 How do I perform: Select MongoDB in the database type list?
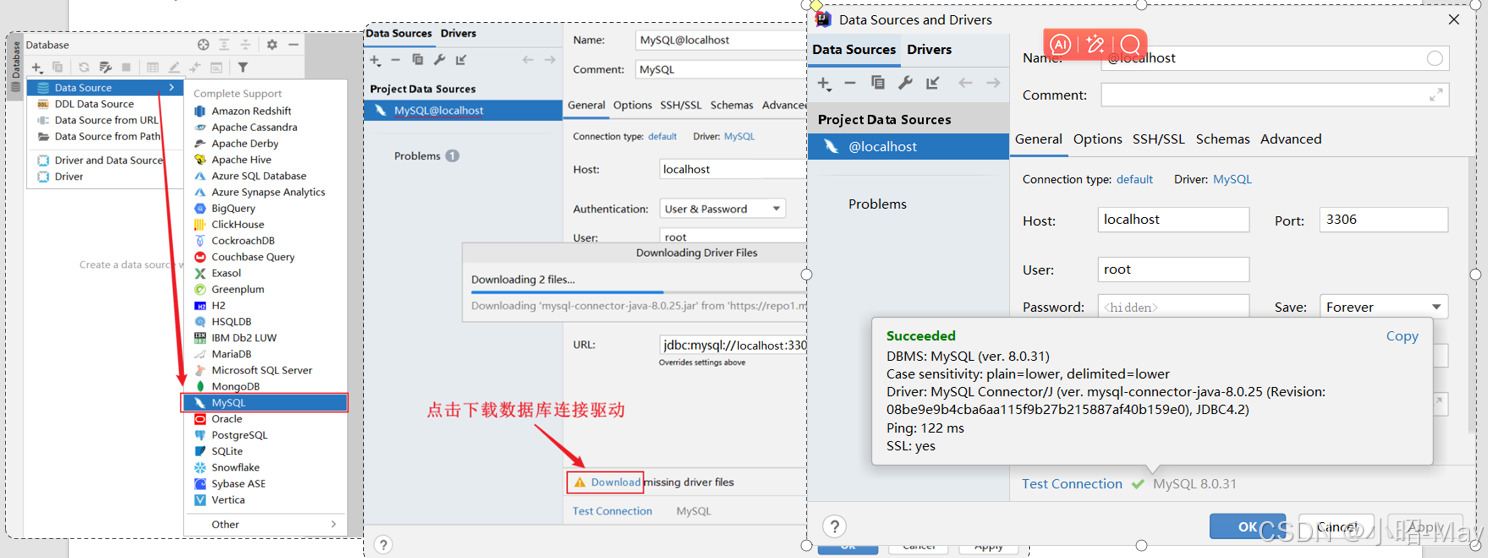[x=265, y=386]
